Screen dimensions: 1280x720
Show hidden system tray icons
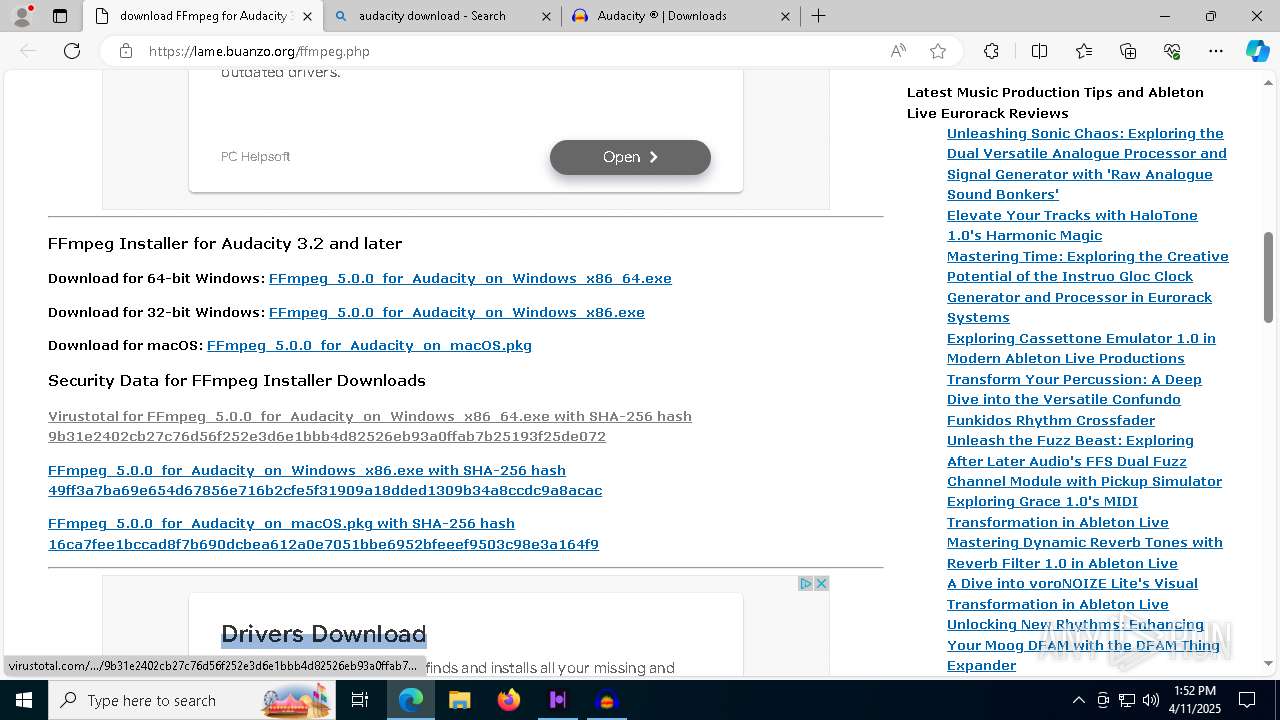[1078, 700]
